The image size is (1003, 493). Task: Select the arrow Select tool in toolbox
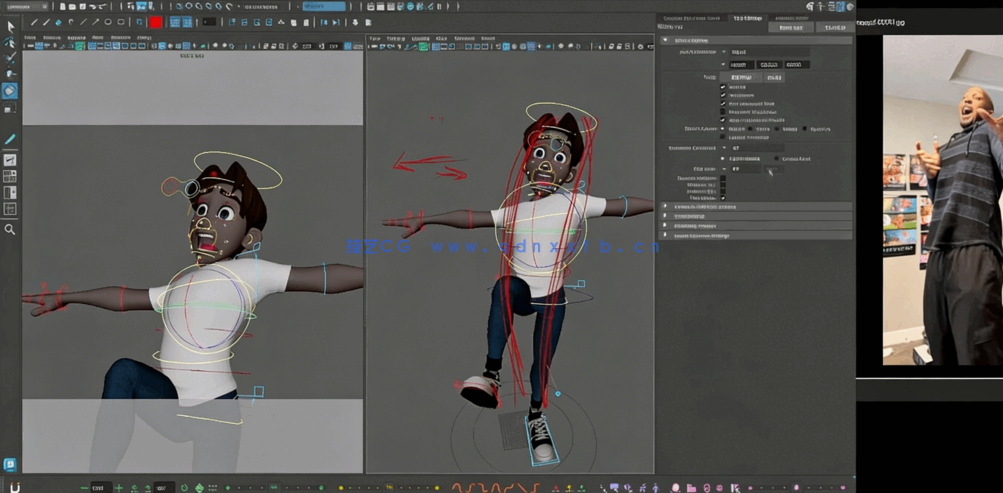[10, 26]
